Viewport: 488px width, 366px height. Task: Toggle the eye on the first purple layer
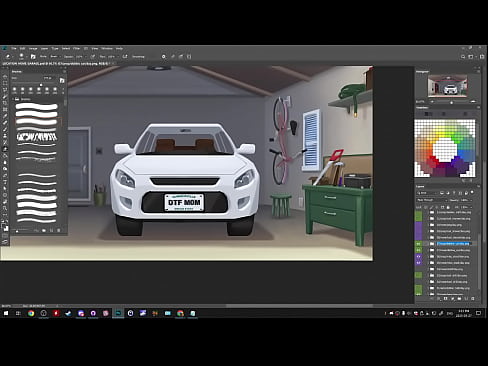pyautogui.click(x=419, y=225)
